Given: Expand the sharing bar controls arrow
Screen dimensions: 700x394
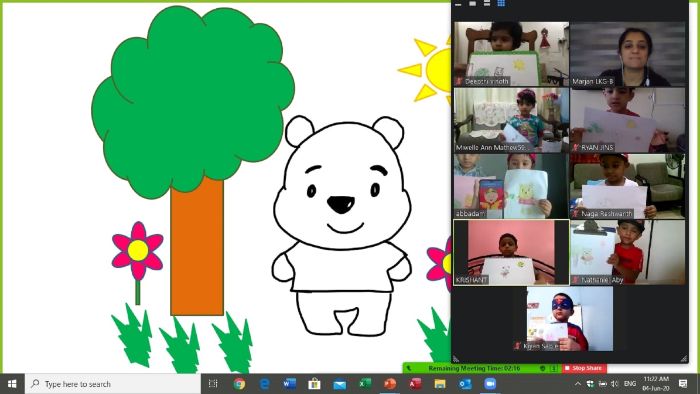Looking at the screenshot, I should 554,369.
